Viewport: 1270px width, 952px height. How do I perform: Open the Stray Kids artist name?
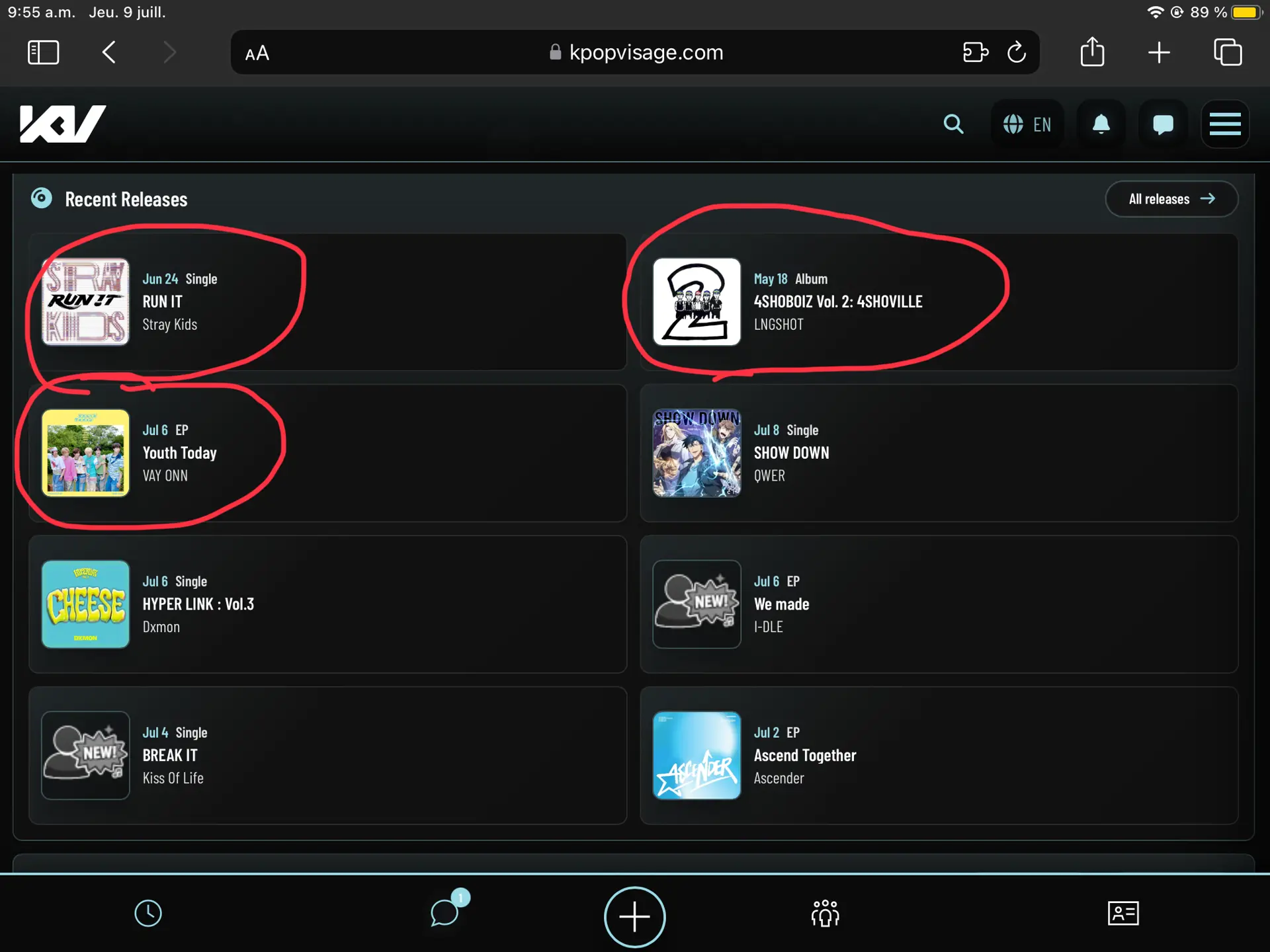click(170, 325)
